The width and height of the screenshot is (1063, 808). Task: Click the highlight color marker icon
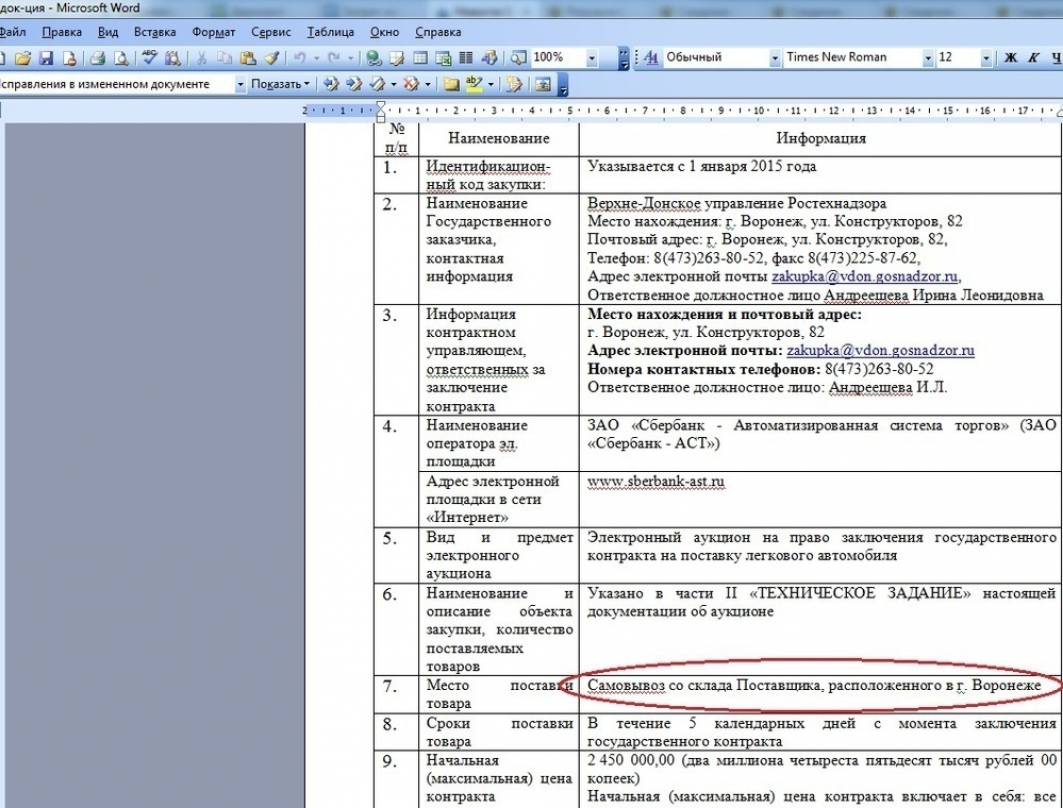pyautogui.click(x=473, y=84)
